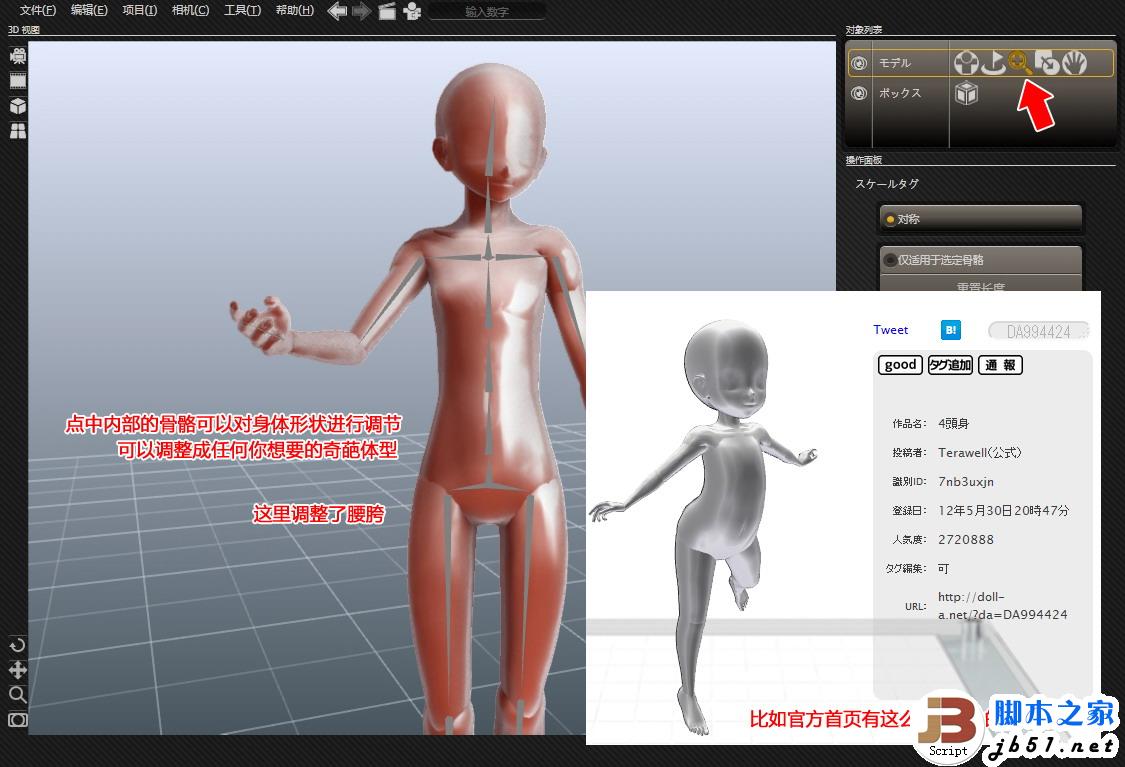Select the zoom magnifier tool in the left sidebar
The height and width of the screenshot is (767, 1125).
[17, 695]
